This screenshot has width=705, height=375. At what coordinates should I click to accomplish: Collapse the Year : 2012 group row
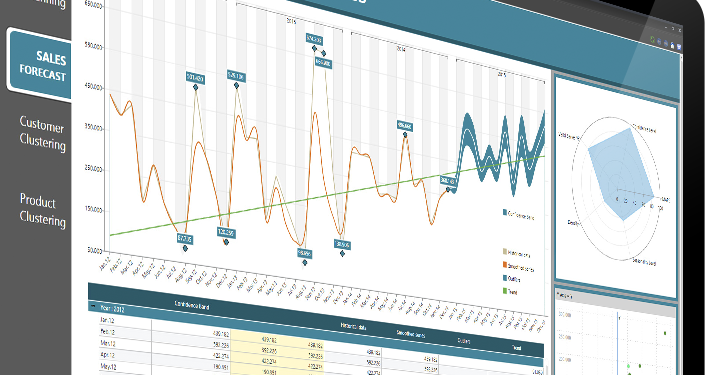pyautogui.click(x=93, y=305)
